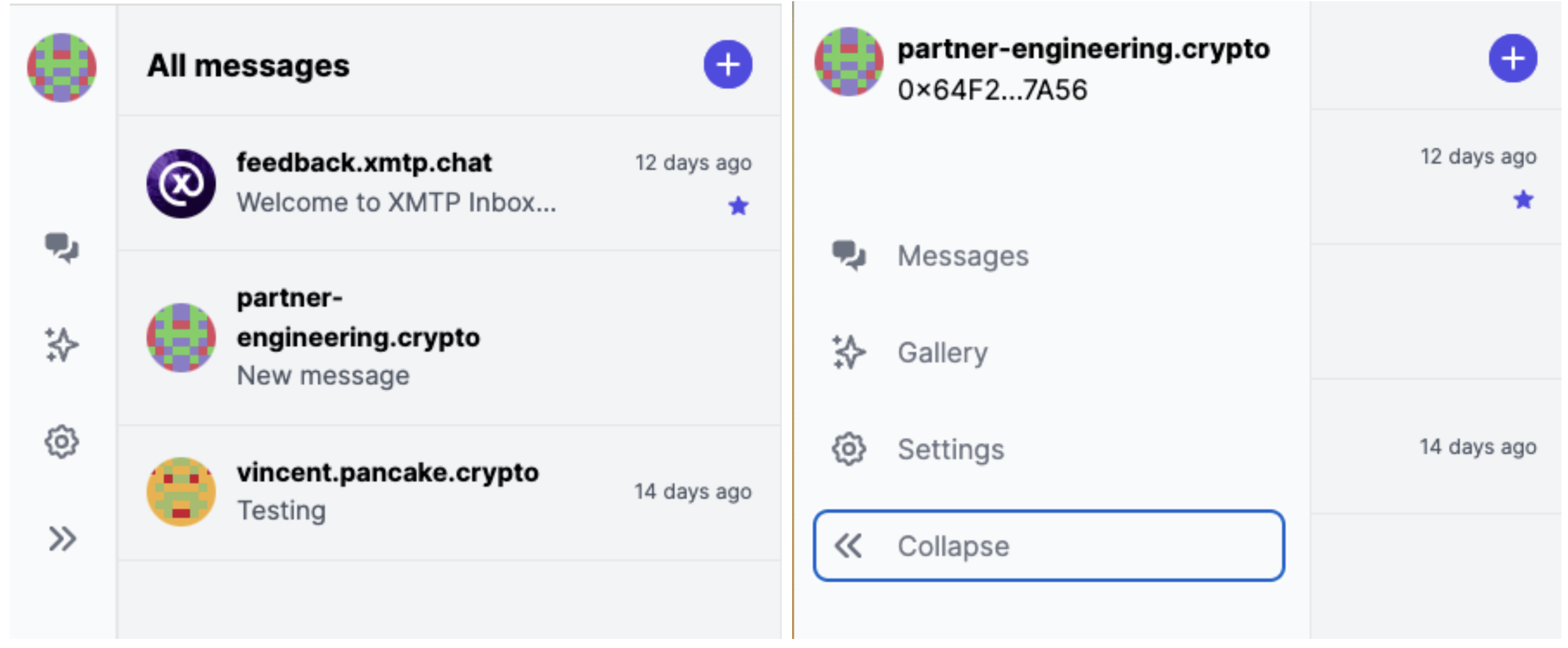Click the Settings gear in the expanded panel
This screenshot has width=1568, height=648.
click(851, 449)
